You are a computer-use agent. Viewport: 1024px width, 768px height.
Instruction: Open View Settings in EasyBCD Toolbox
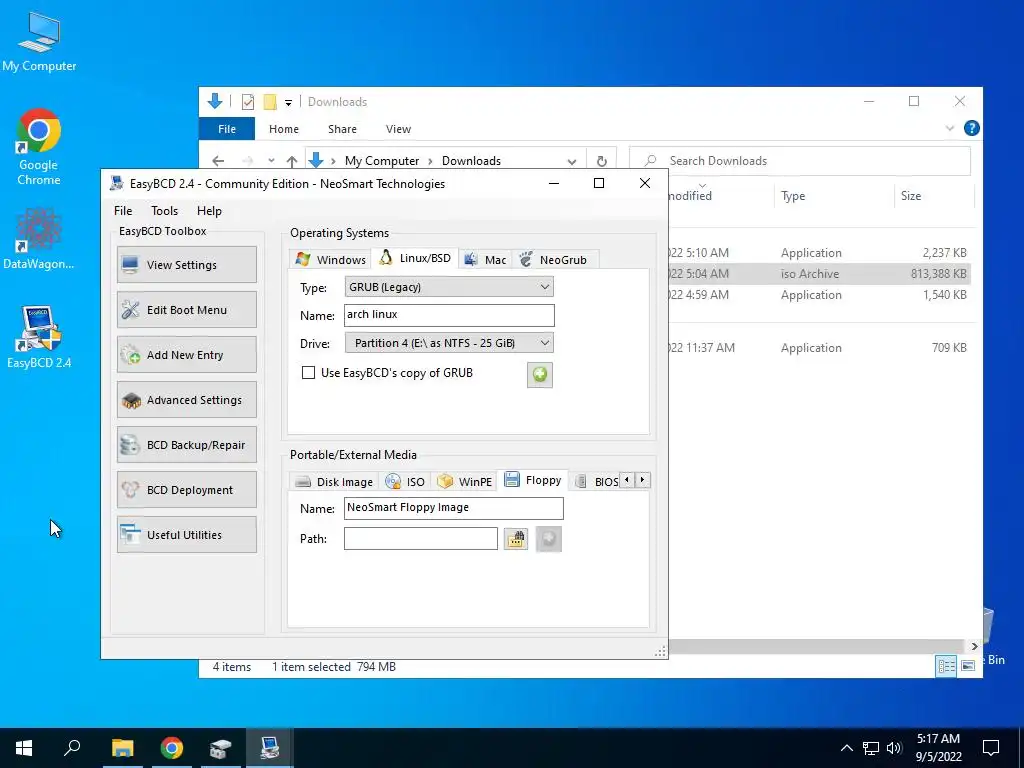click(x=187, y=264)
